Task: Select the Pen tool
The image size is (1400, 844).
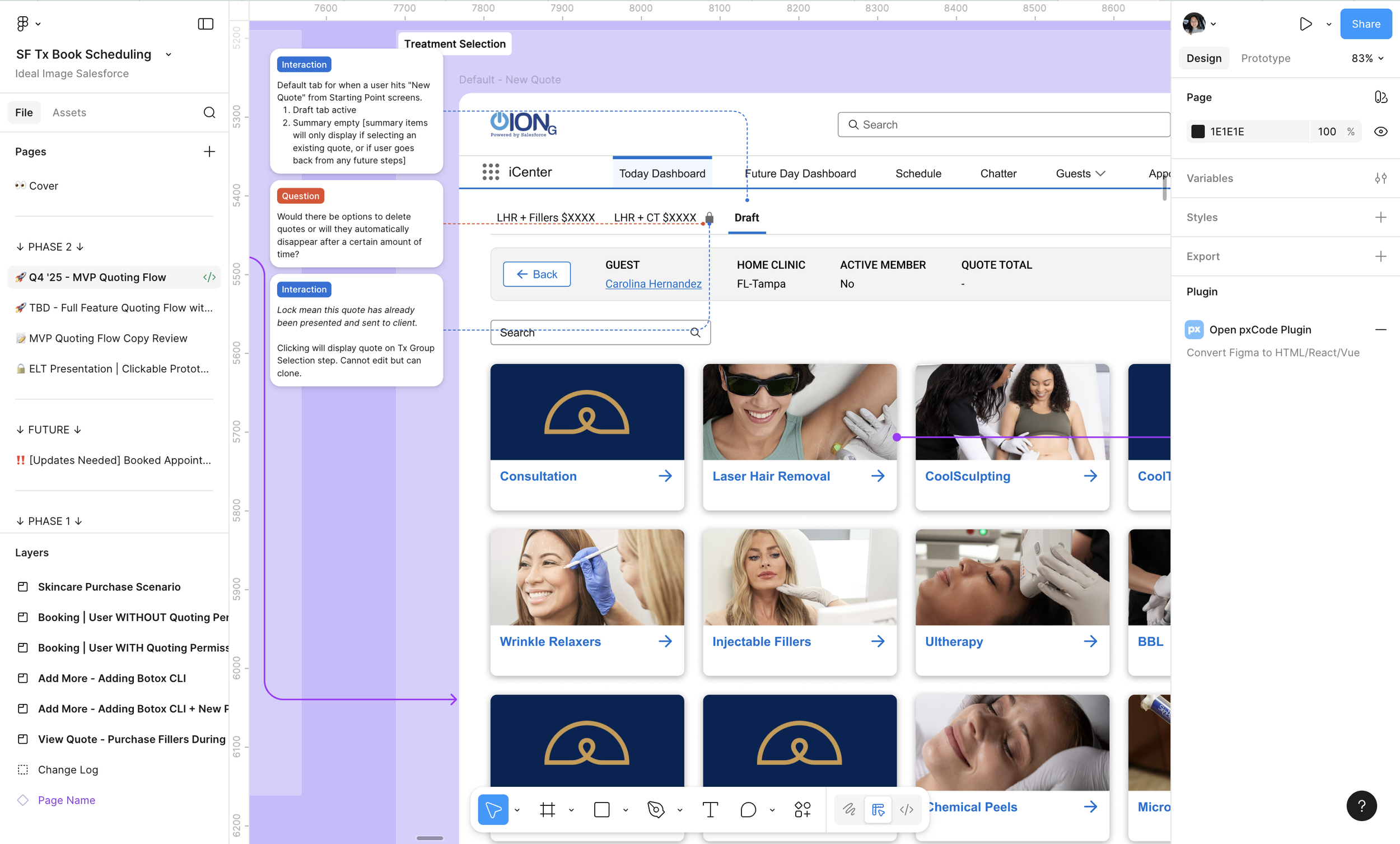Action: pos(656,809)
